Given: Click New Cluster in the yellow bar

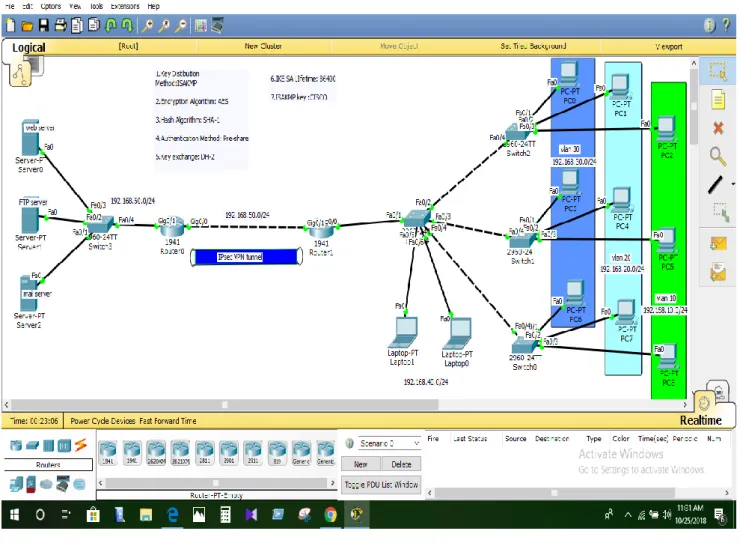Looking at the screenshot, I should (263, 46).
